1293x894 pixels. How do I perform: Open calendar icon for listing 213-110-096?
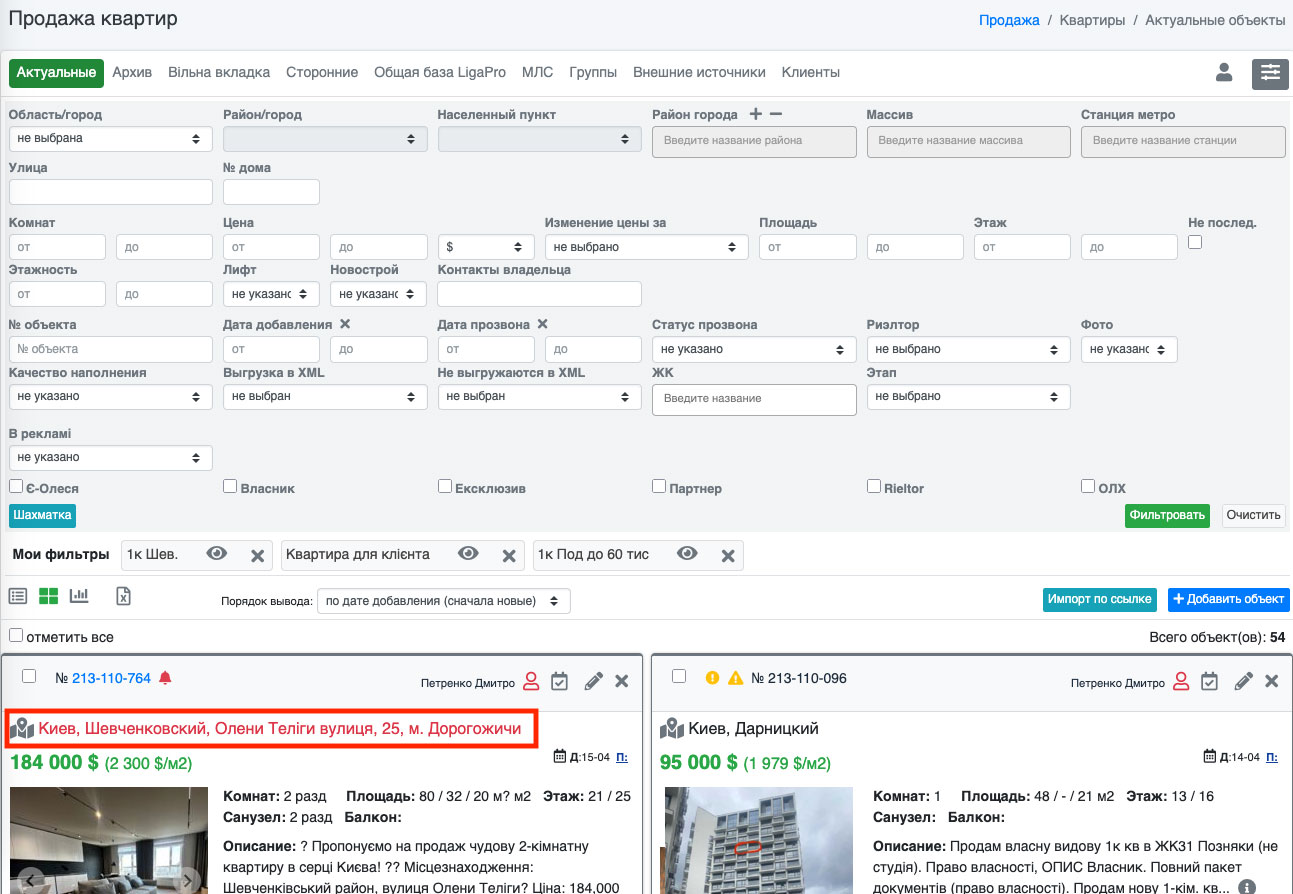[1209, 681]
